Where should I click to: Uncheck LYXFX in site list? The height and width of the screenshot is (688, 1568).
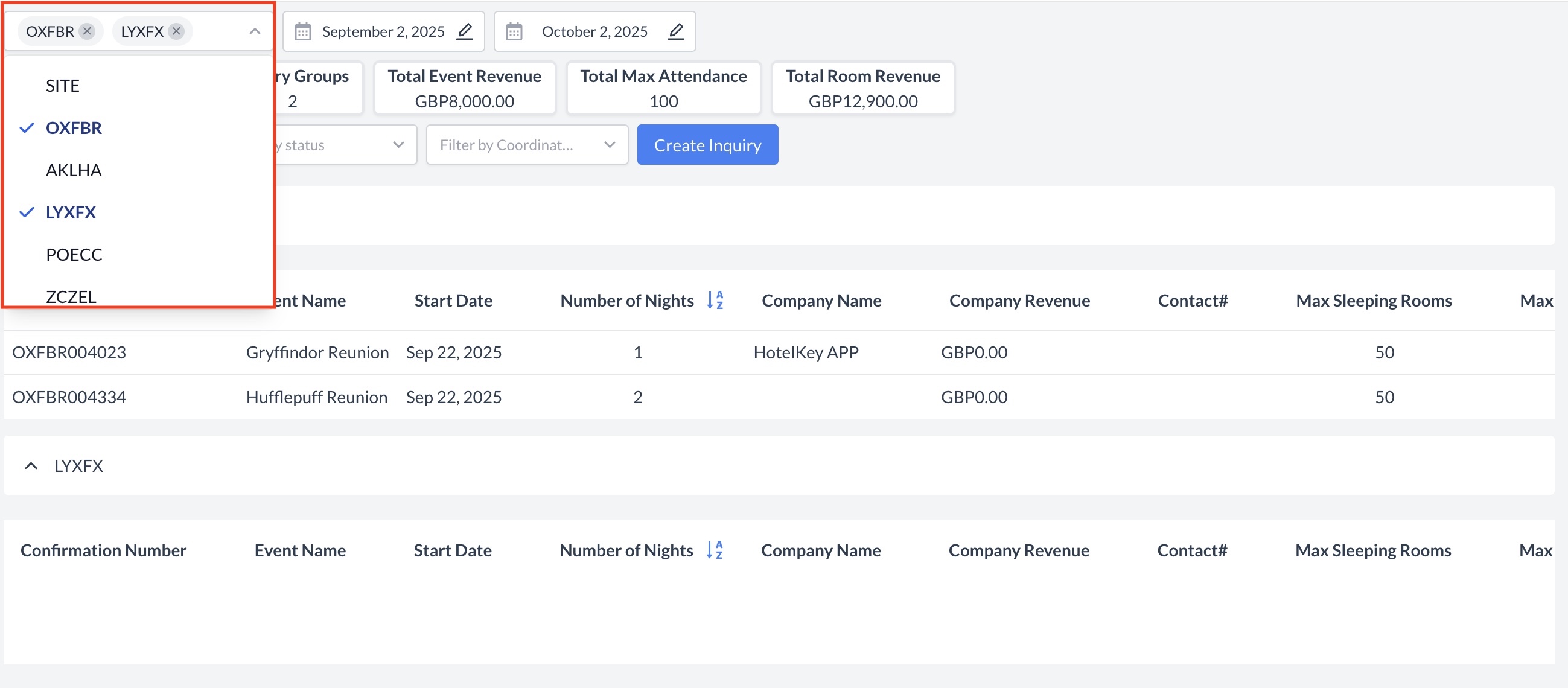(71, 212)
